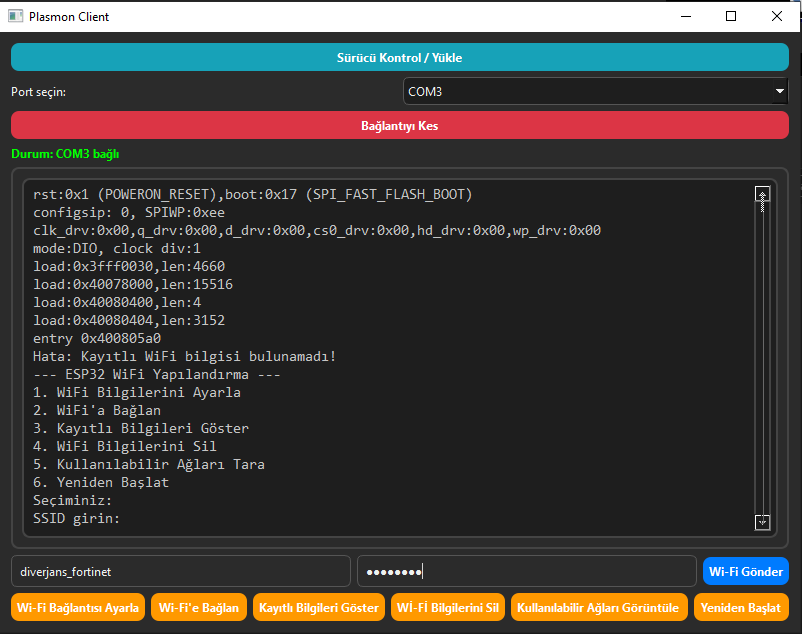Hit the orange Yeniden Başlat button
The height and width of the screenshot is (634, 802).
point(740,607)
